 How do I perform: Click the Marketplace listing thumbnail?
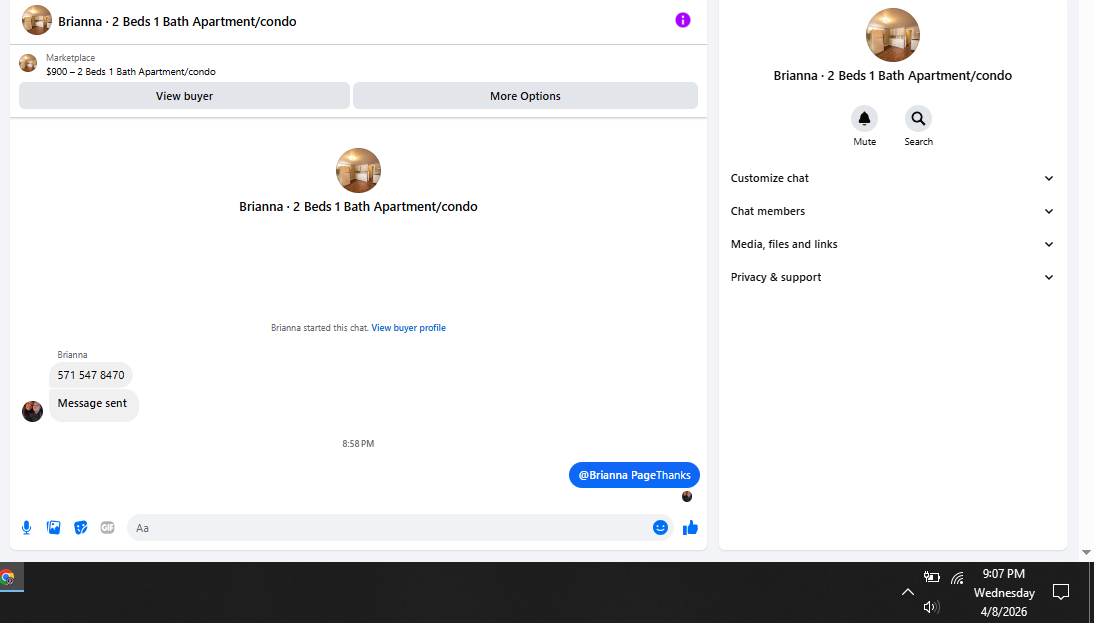coord(28,63)
